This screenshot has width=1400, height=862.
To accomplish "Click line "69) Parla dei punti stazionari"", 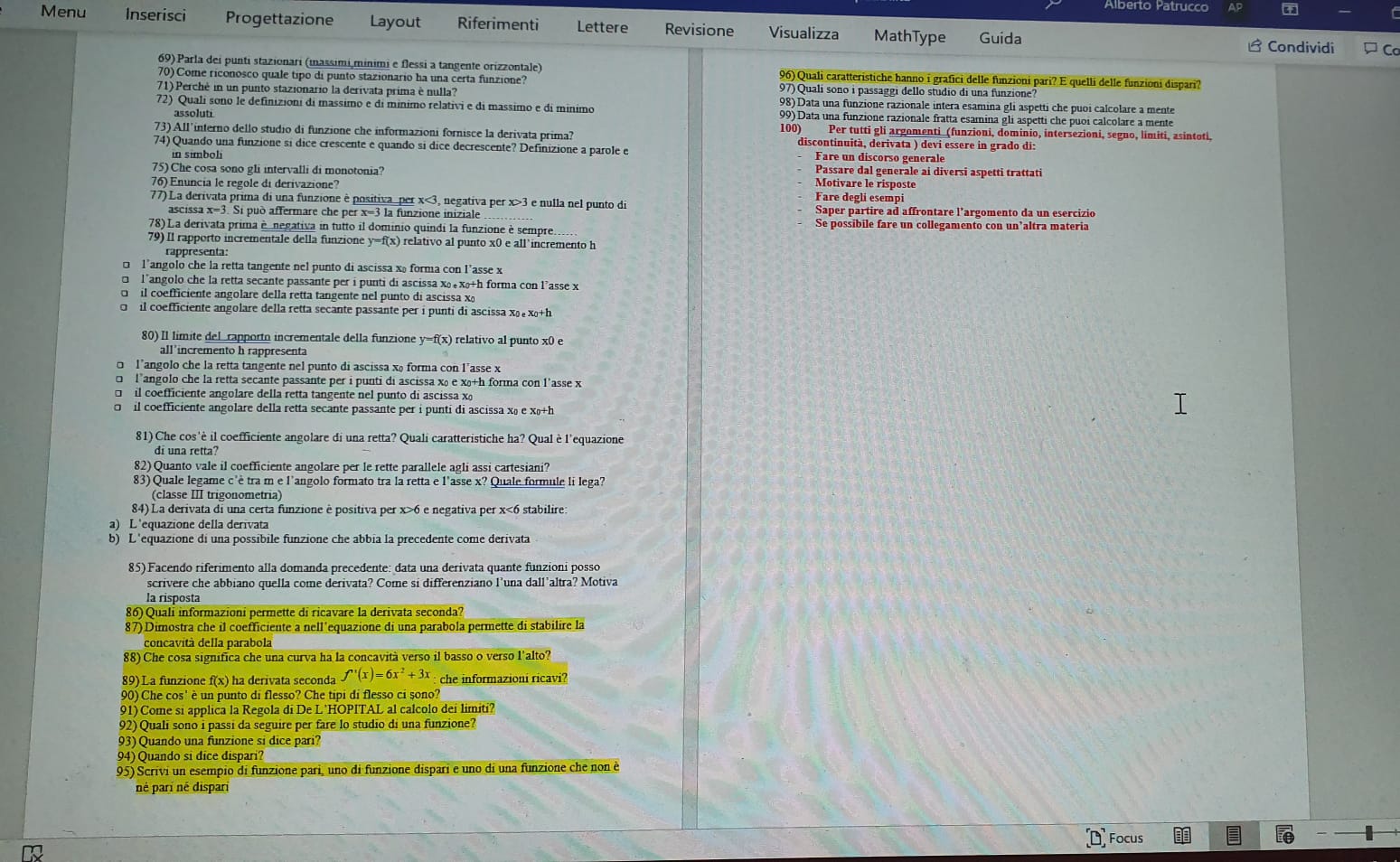I will tap(350, 63).
